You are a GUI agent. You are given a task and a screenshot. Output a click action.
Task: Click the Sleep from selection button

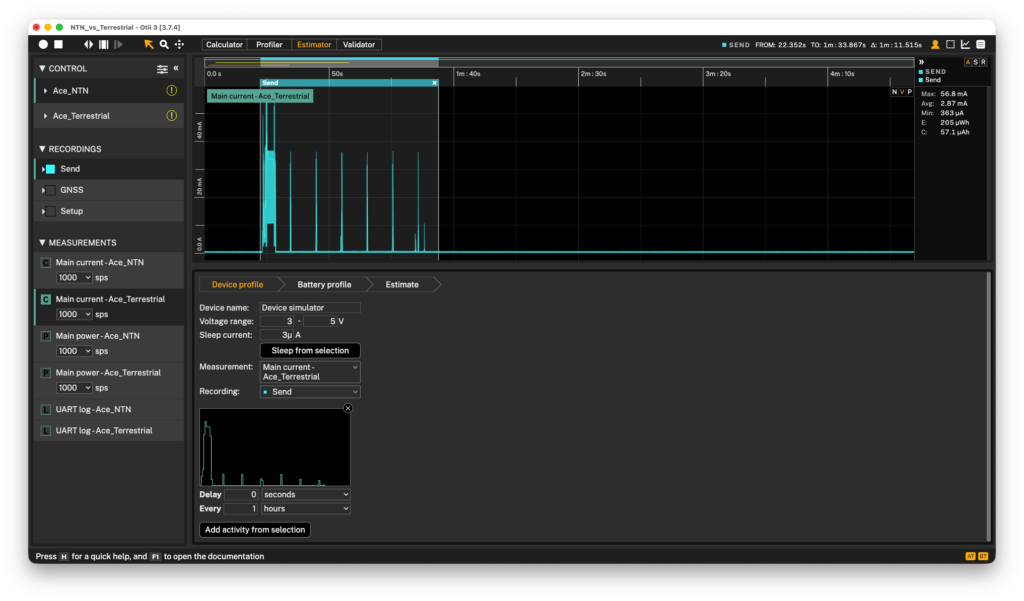click(310, 351)
